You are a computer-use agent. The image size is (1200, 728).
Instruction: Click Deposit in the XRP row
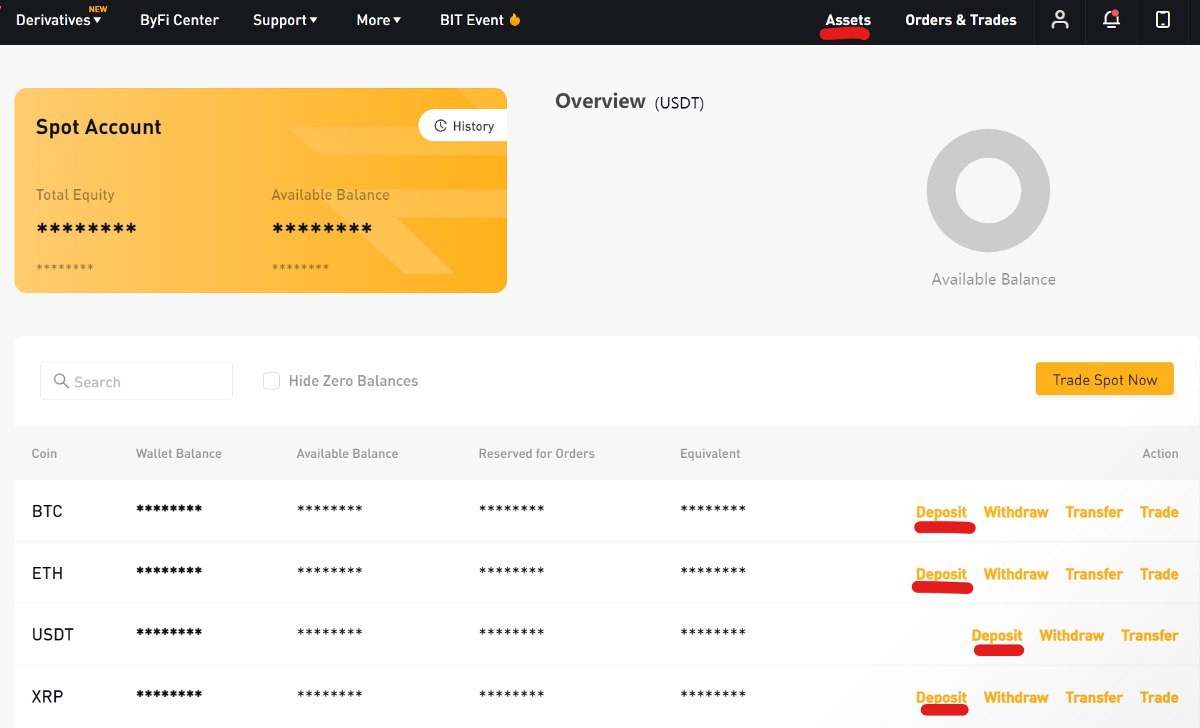click(942, 697)
